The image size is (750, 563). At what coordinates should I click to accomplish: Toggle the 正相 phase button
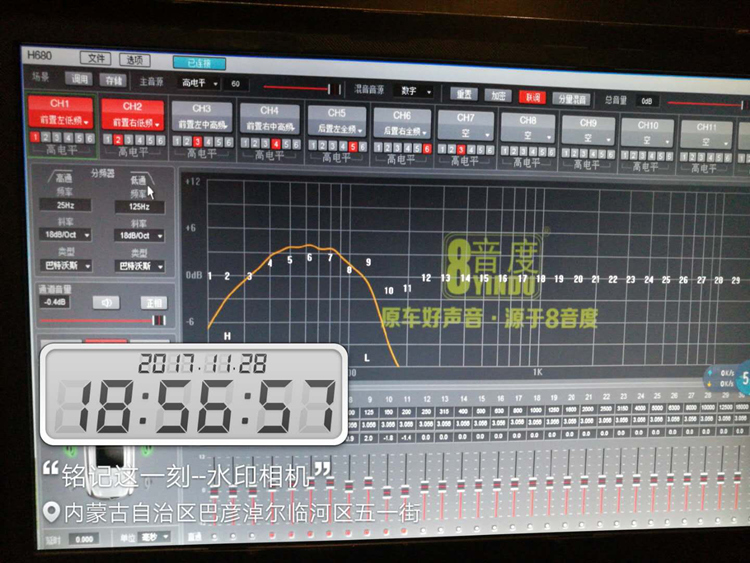(x=154, y=302)
